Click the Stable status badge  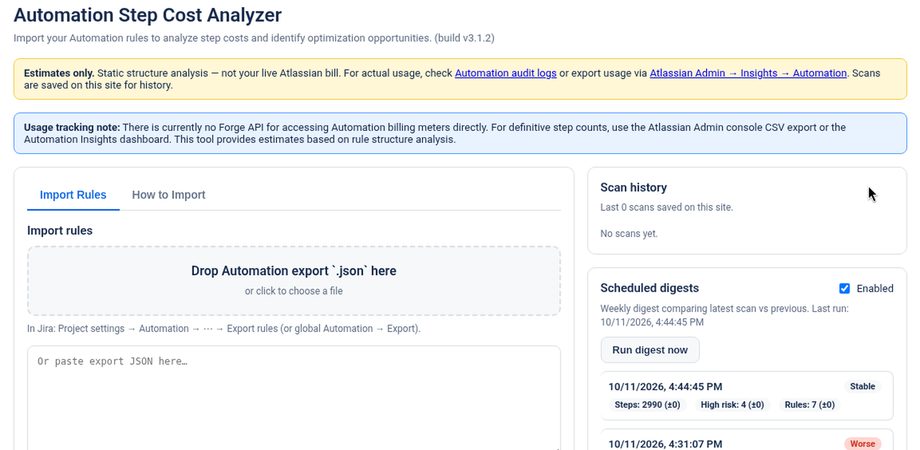[x=862, y=387]
